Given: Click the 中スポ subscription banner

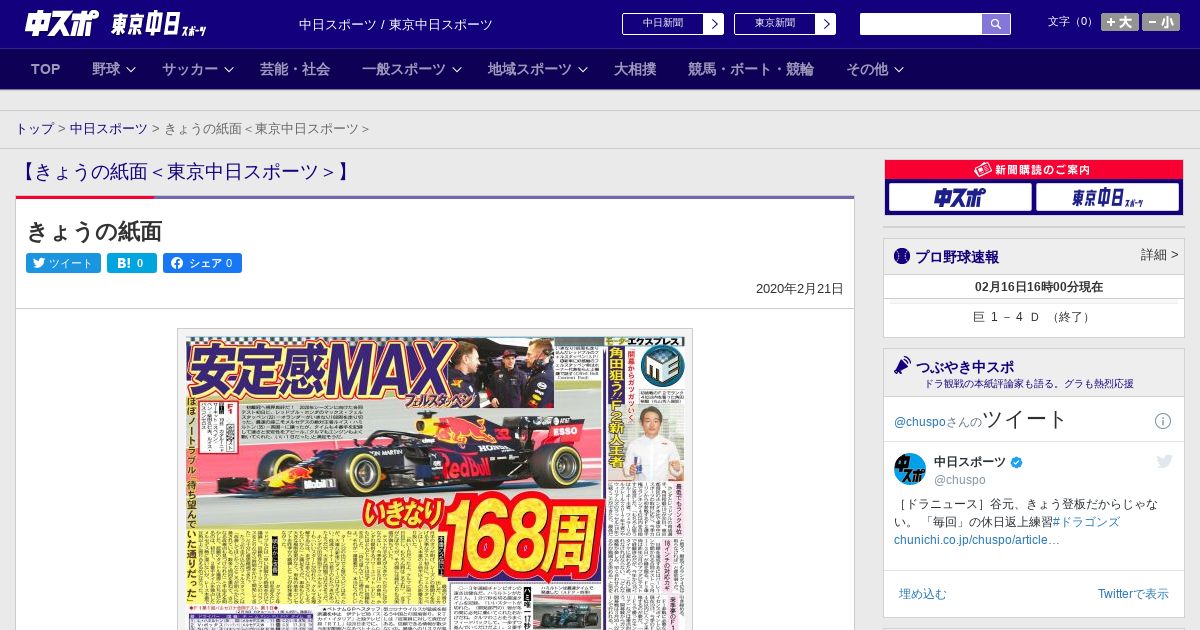Looking at the screenshot, I should [x=960, y=198].
